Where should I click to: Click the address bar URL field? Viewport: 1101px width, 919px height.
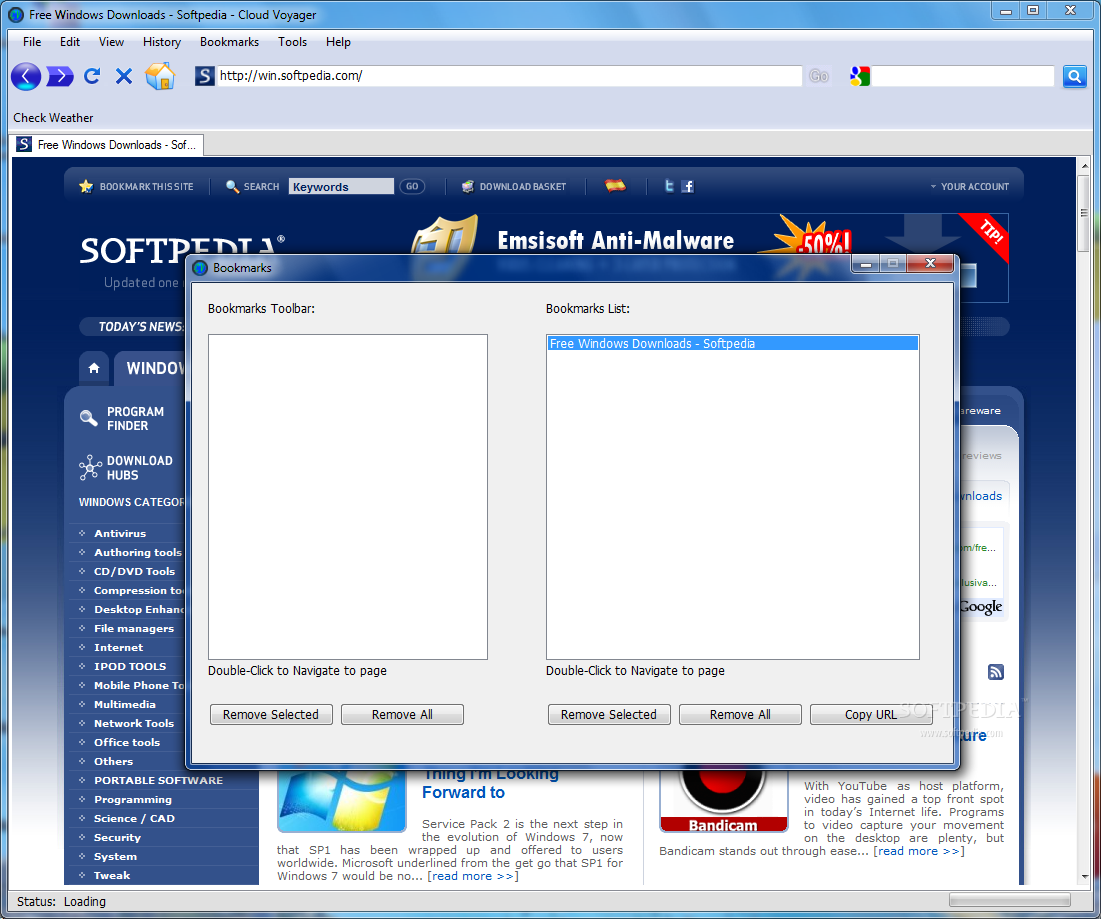[509, 76]
